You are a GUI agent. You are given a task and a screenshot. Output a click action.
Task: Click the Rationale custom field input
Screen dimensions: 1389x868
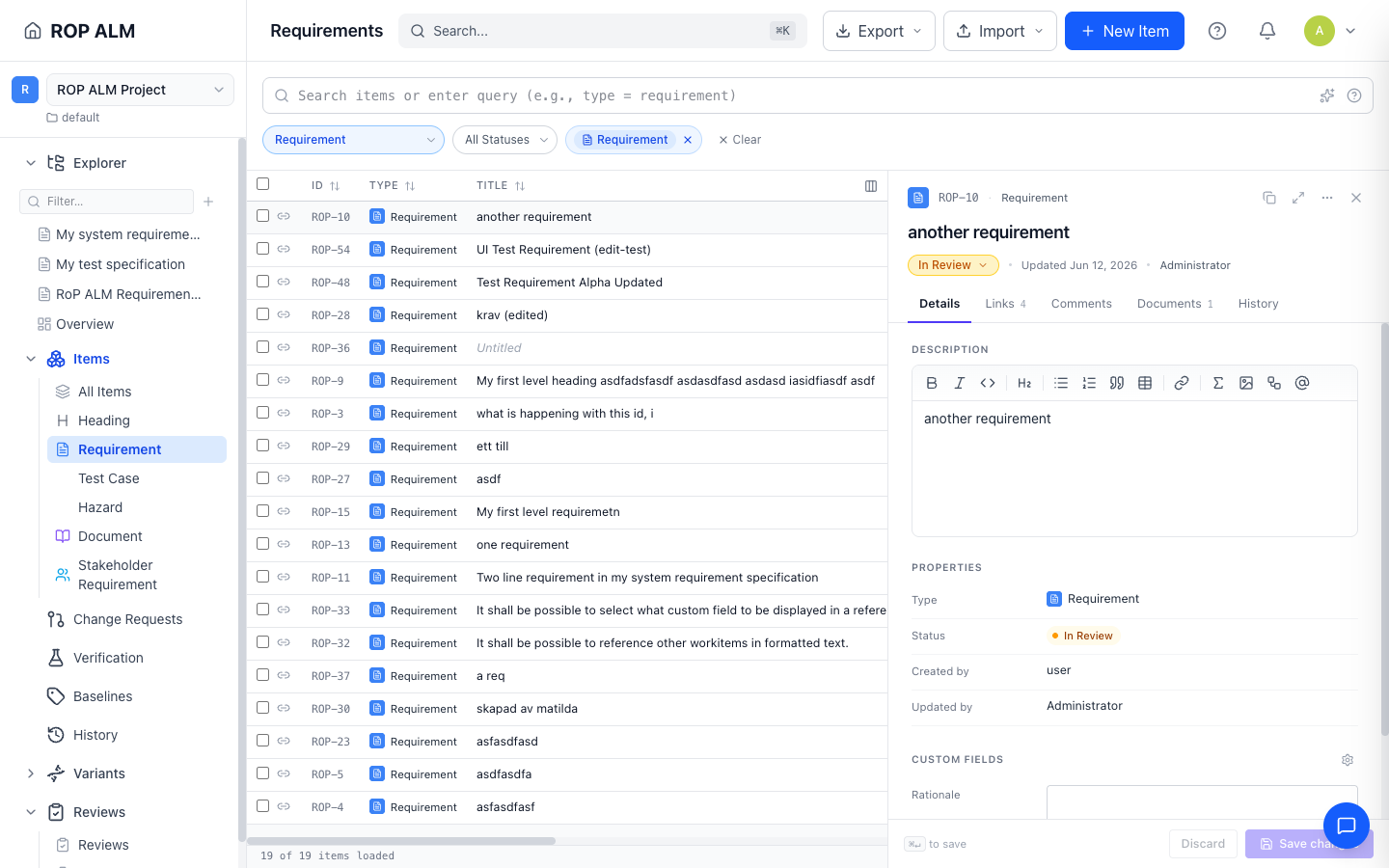click(1202, 801)
